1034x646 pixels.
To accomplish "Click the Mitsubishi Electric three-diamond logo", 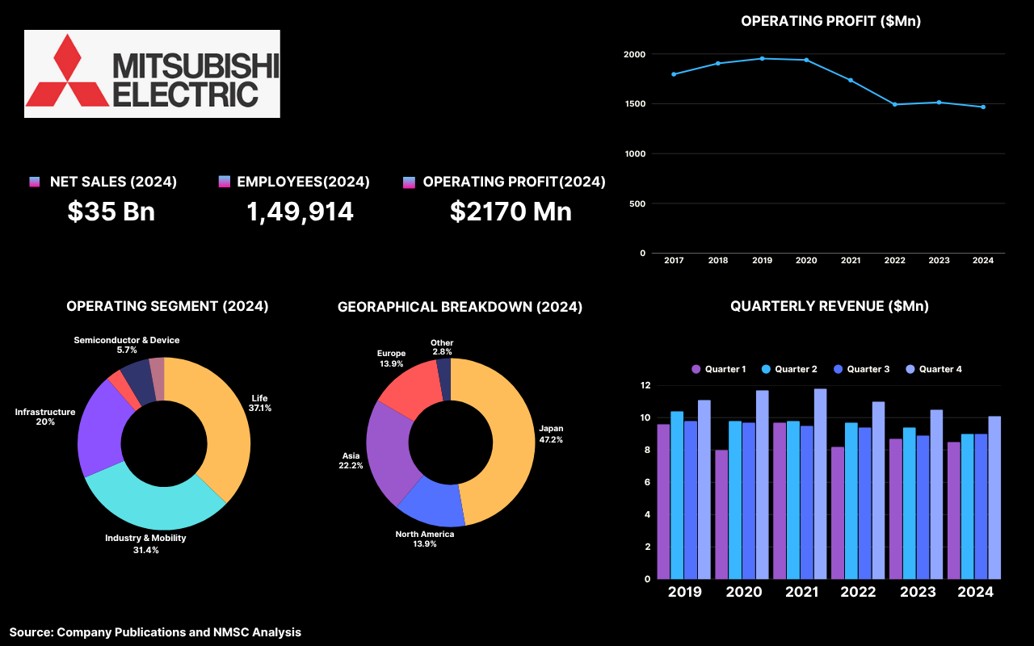I will pos(66,72).
